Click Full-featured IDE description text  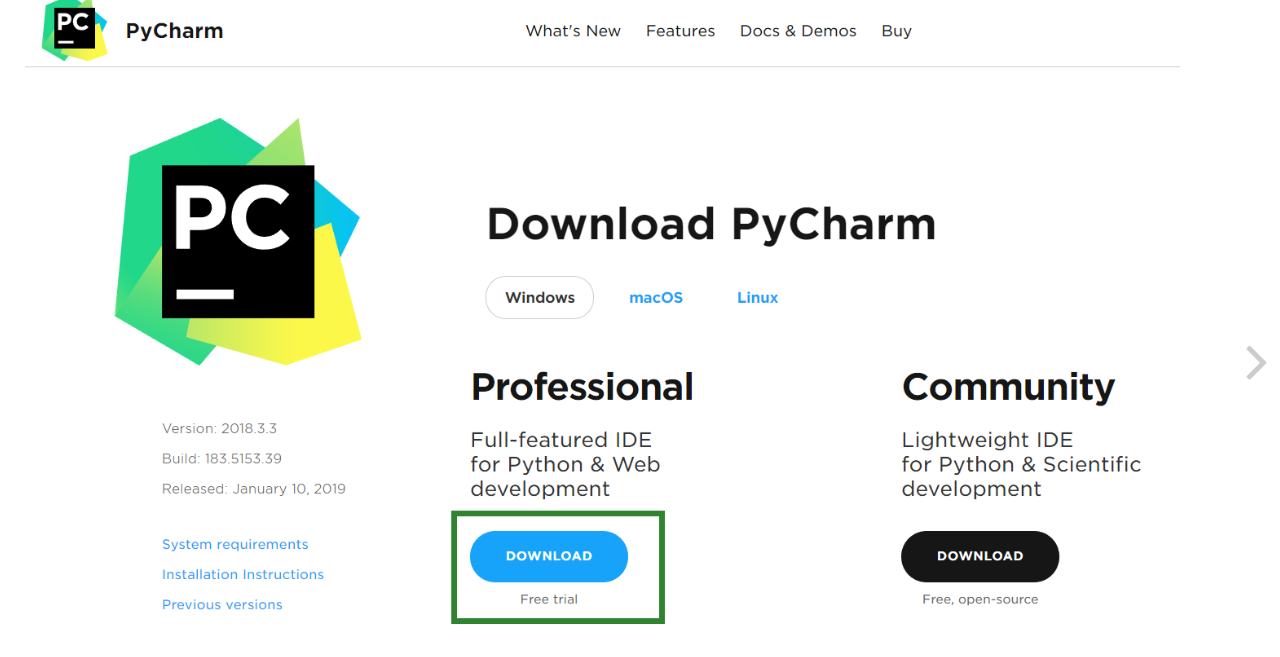click(x=566, y=464)
